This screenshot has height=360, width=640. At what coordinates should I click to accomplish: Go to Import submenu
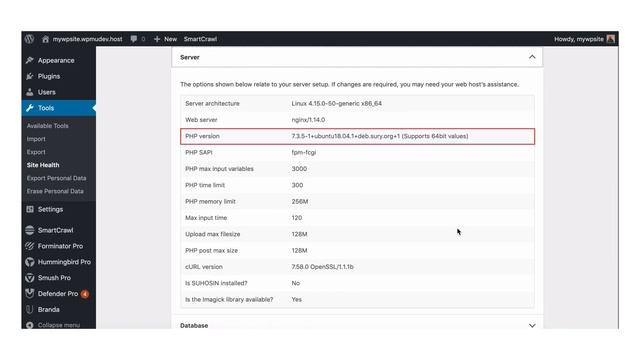tap(36, 139)
